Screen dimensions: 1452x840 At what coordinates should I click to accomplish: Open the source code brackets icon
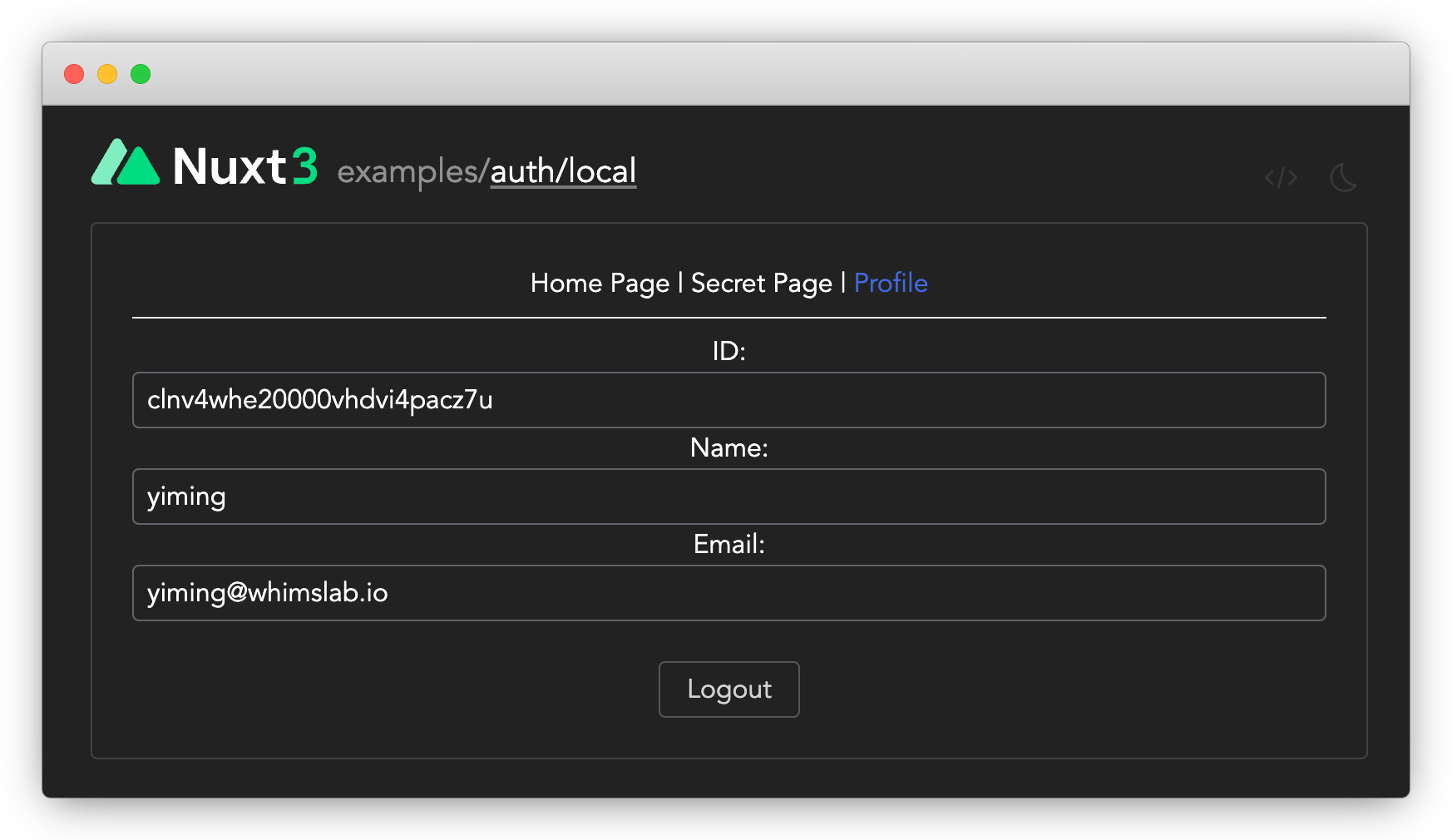point(1281,177)
